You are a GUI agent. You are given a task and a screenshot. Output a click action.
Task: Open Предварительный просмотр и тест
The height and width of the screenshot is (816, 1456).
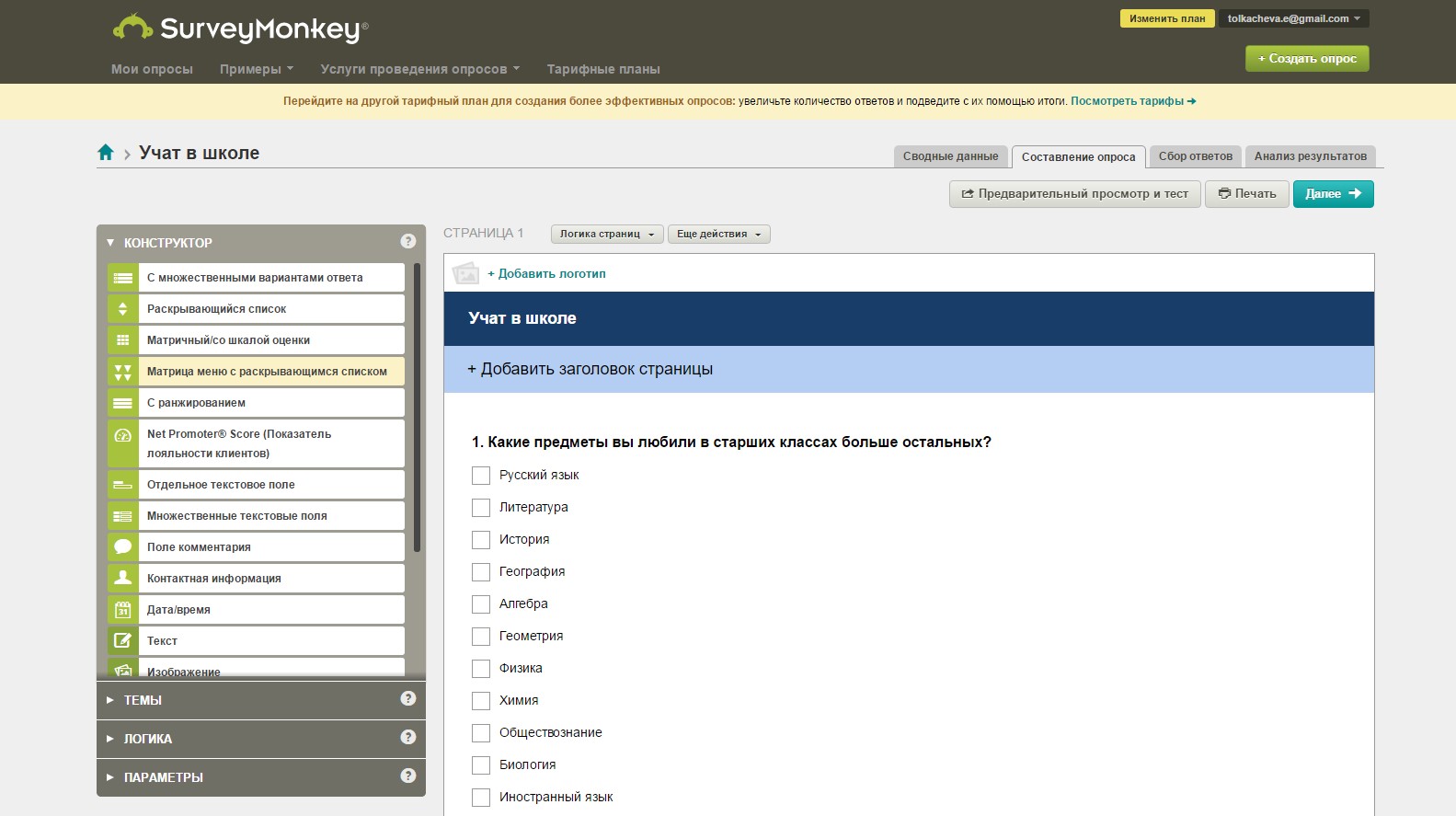1075,194
